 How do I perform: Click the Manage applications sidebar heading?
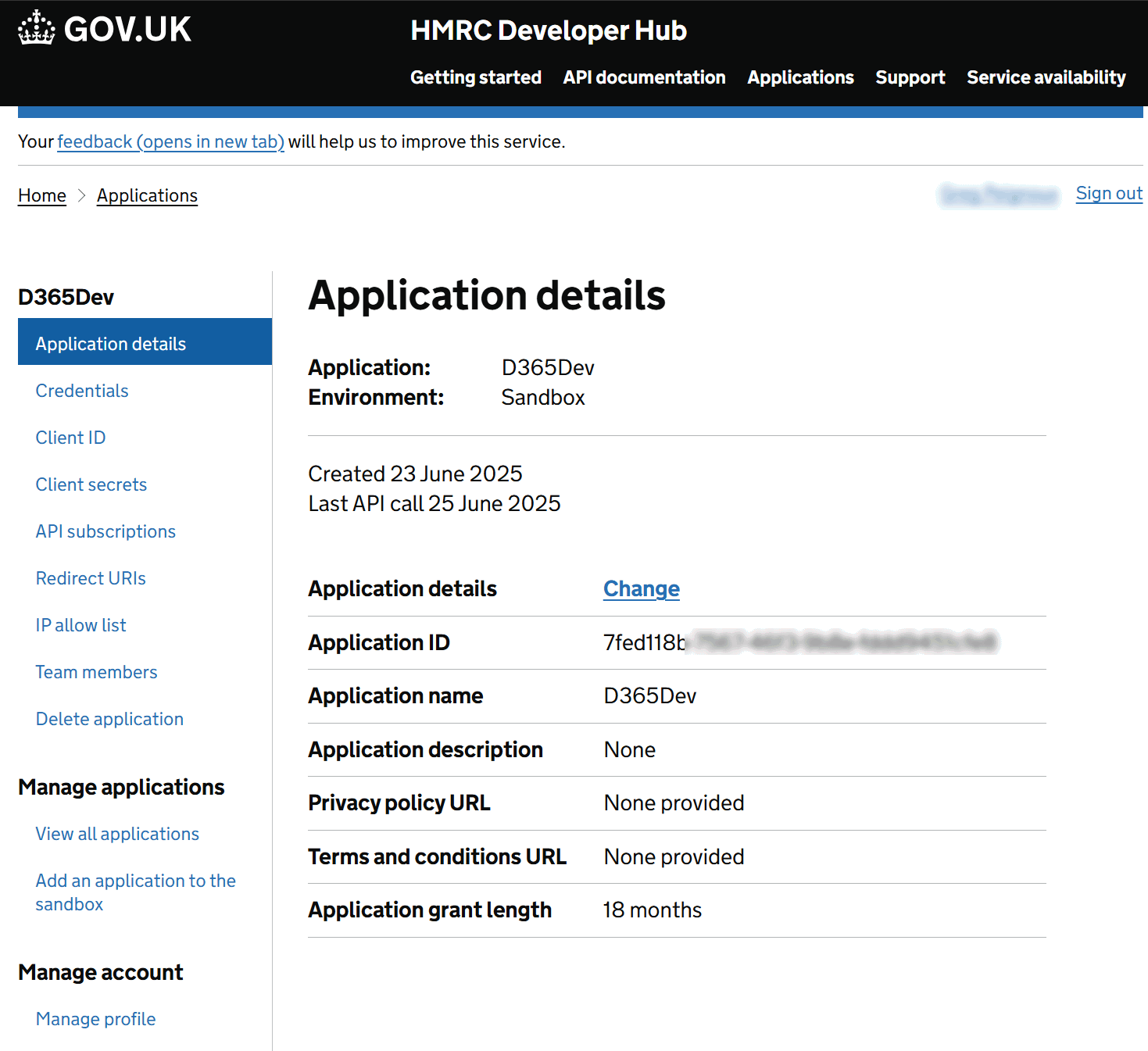tap(121, 787)
